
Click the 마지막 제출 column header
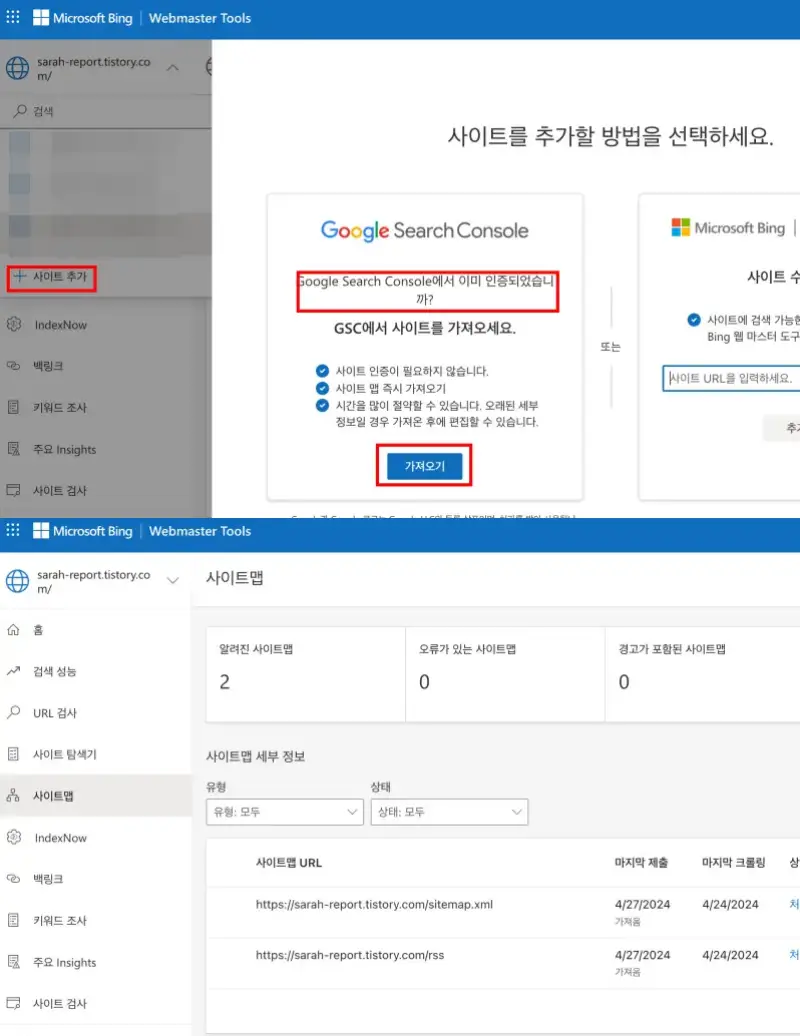(x=641, y=862)
